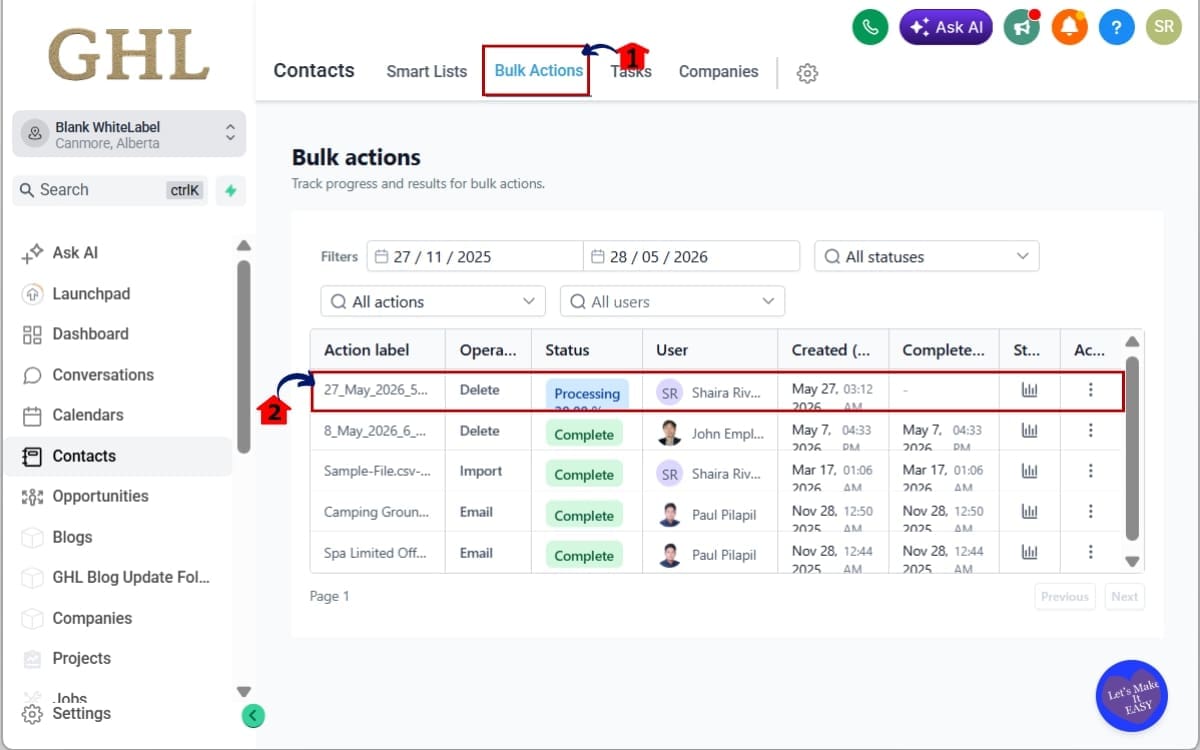The width and height of the screenshot is (1200, 750).
Task: Switch to the Smart Lists tab
Action: pyautogui.click(x=427, y=72)
